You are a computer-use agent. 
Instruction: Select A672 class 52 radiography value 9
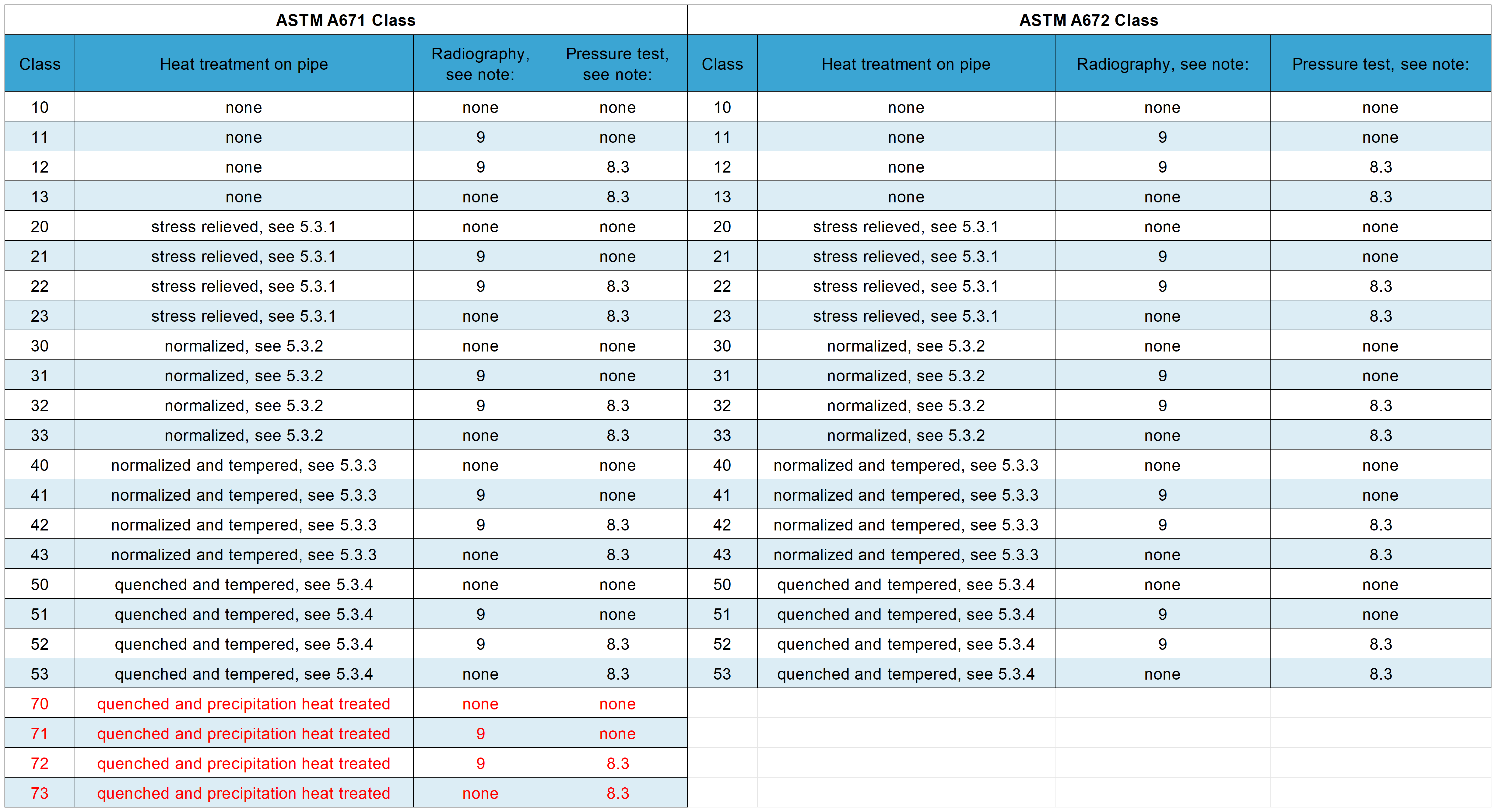[x=1163, y=644]
